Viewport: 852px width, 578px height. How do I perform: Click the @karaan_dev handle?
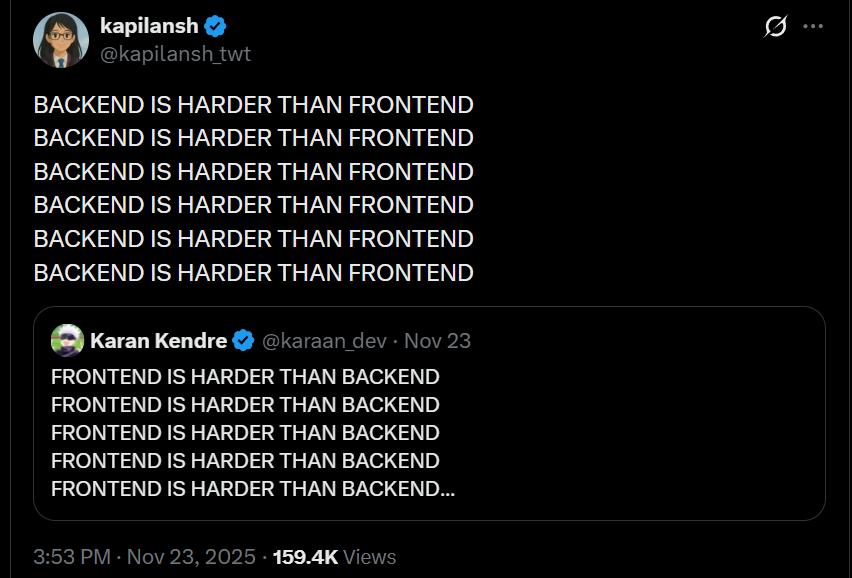[323, 341]
